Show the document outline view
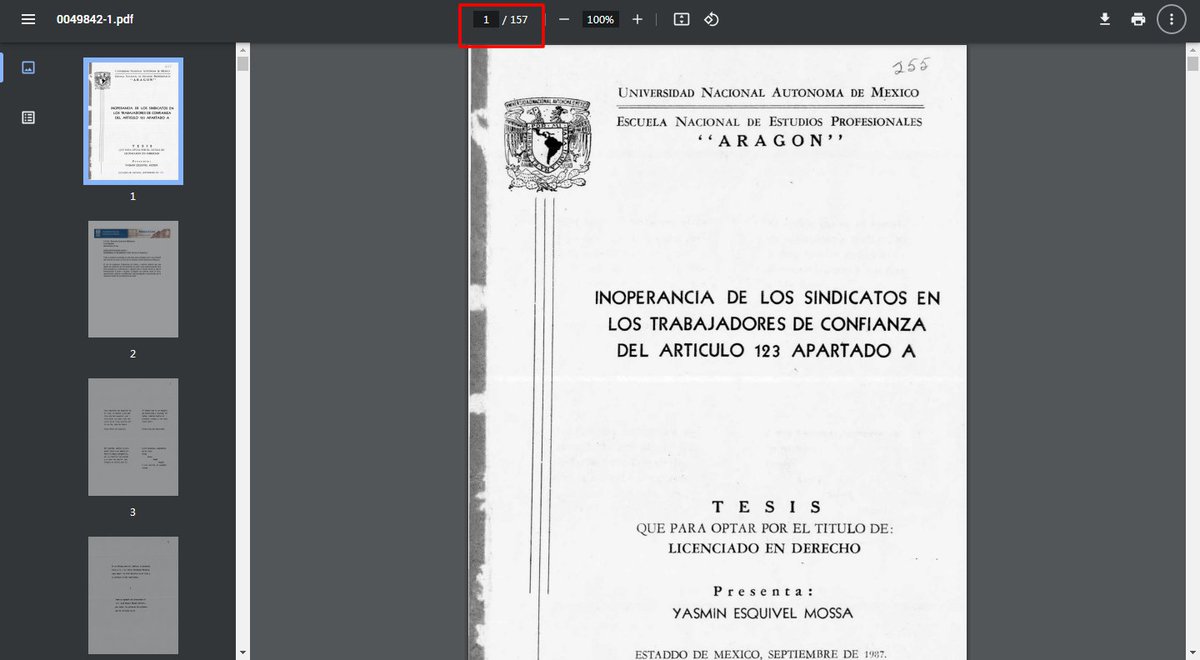The width and height of the screenshot is (1200, 660). (x=28, y=117)
